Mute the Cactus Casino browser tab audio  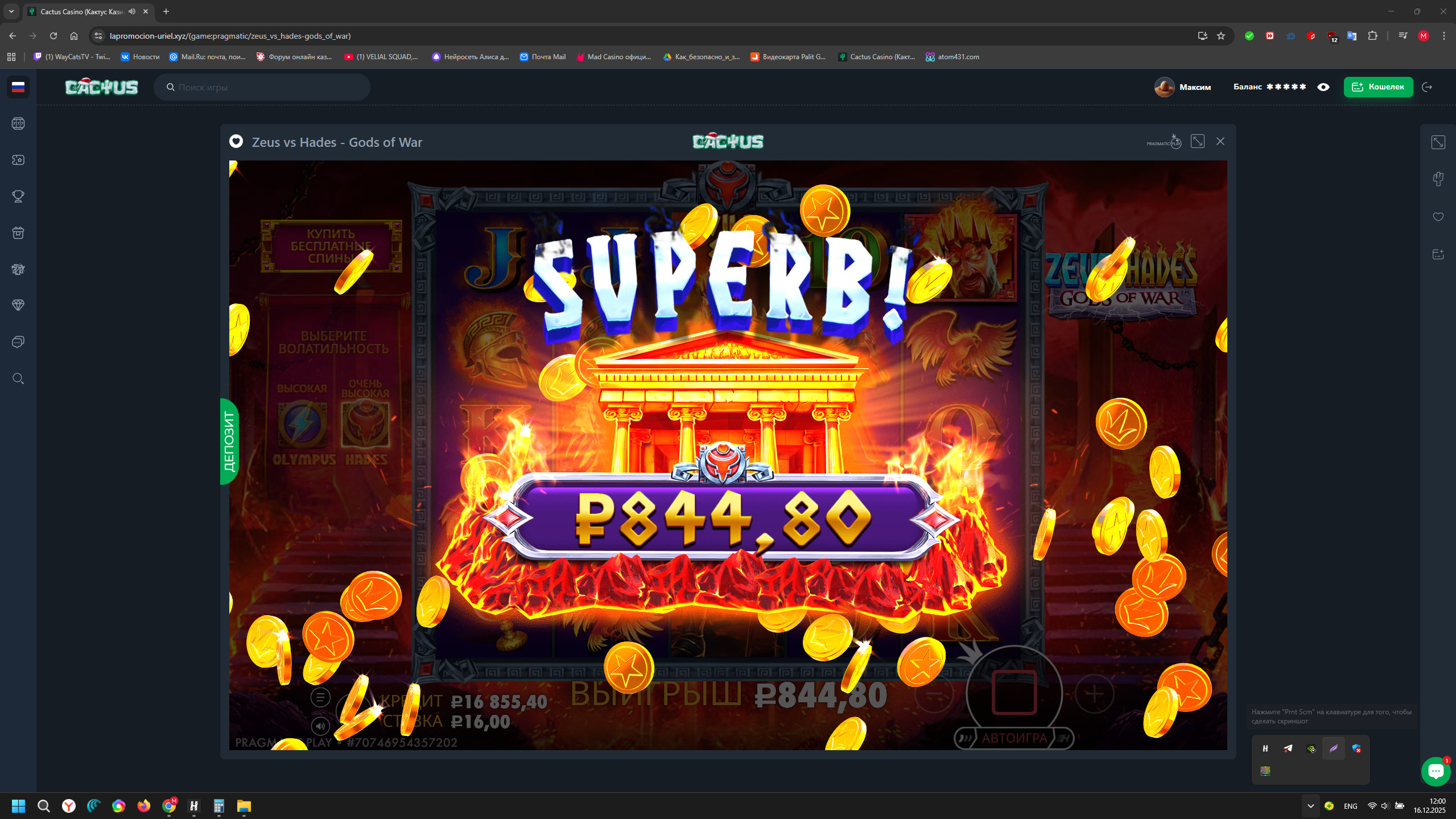click(132, 11)
